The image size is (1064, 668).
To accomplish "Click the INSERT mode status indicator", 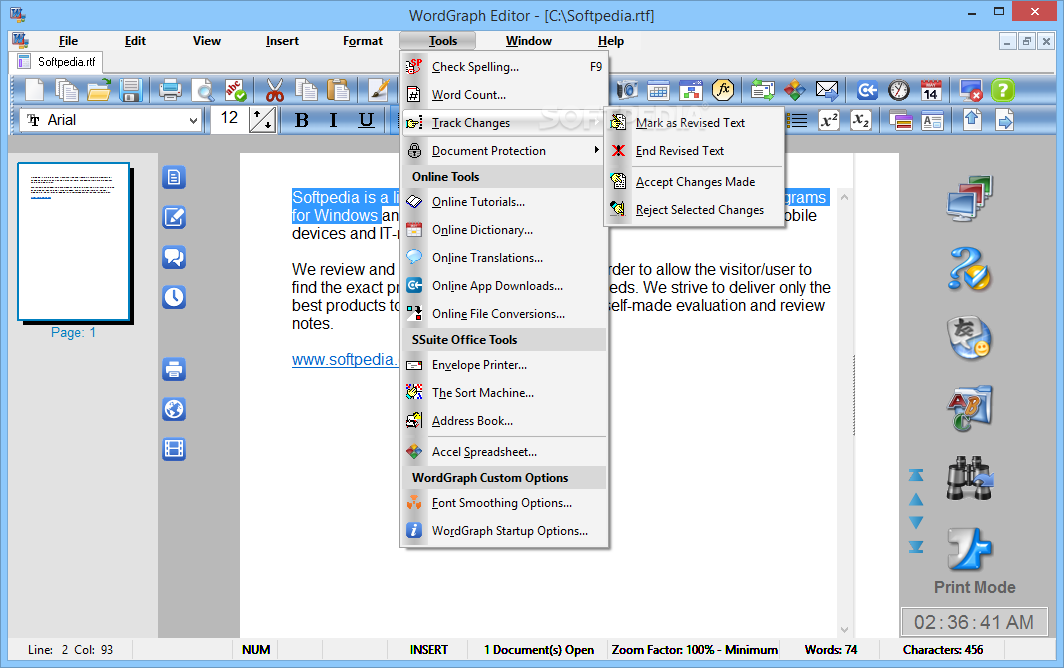I will pyautogui.click(x=428, y=650).
